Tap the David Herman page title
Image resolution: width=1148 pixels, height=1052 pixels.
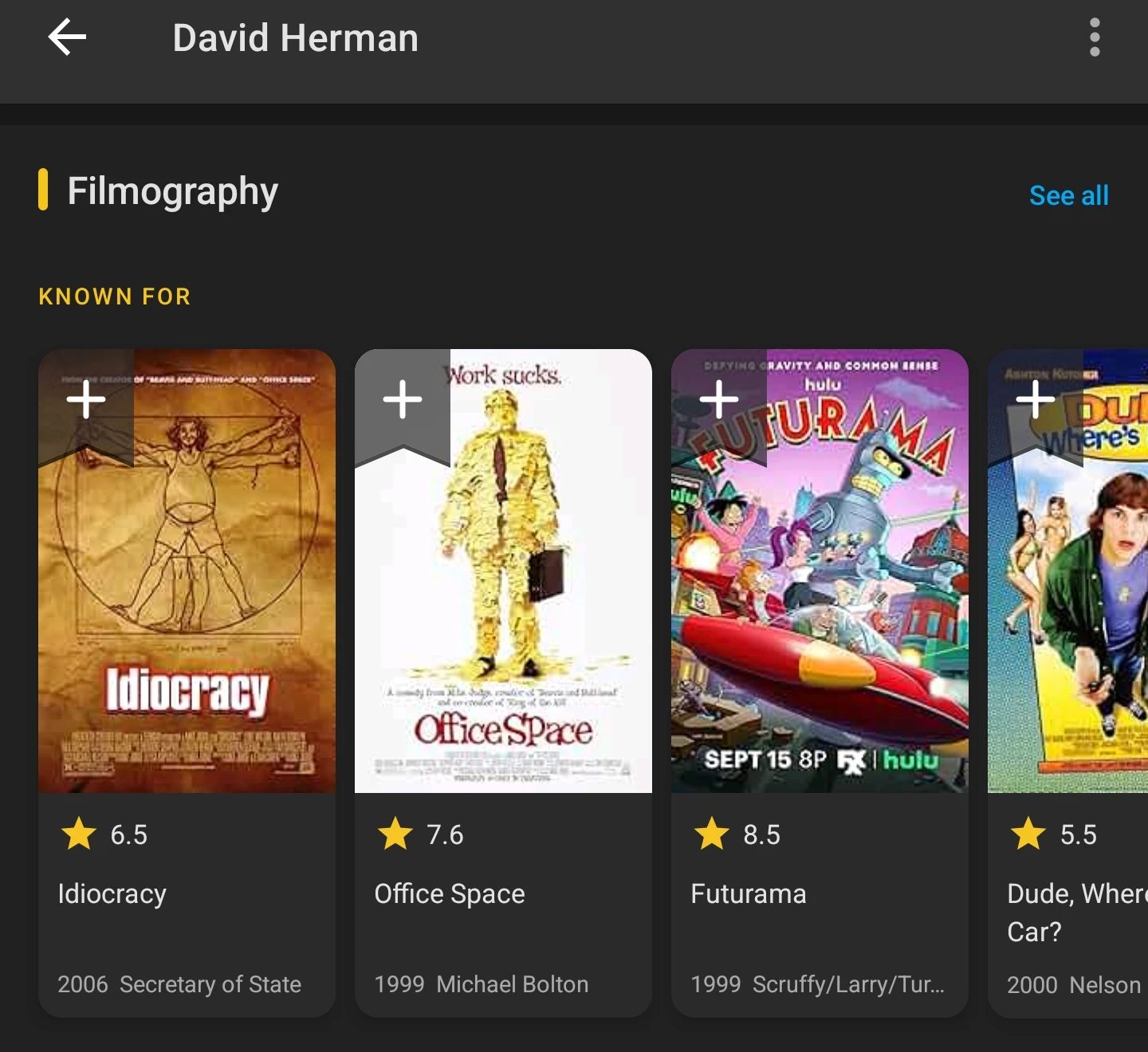click(x=296, y=37)
